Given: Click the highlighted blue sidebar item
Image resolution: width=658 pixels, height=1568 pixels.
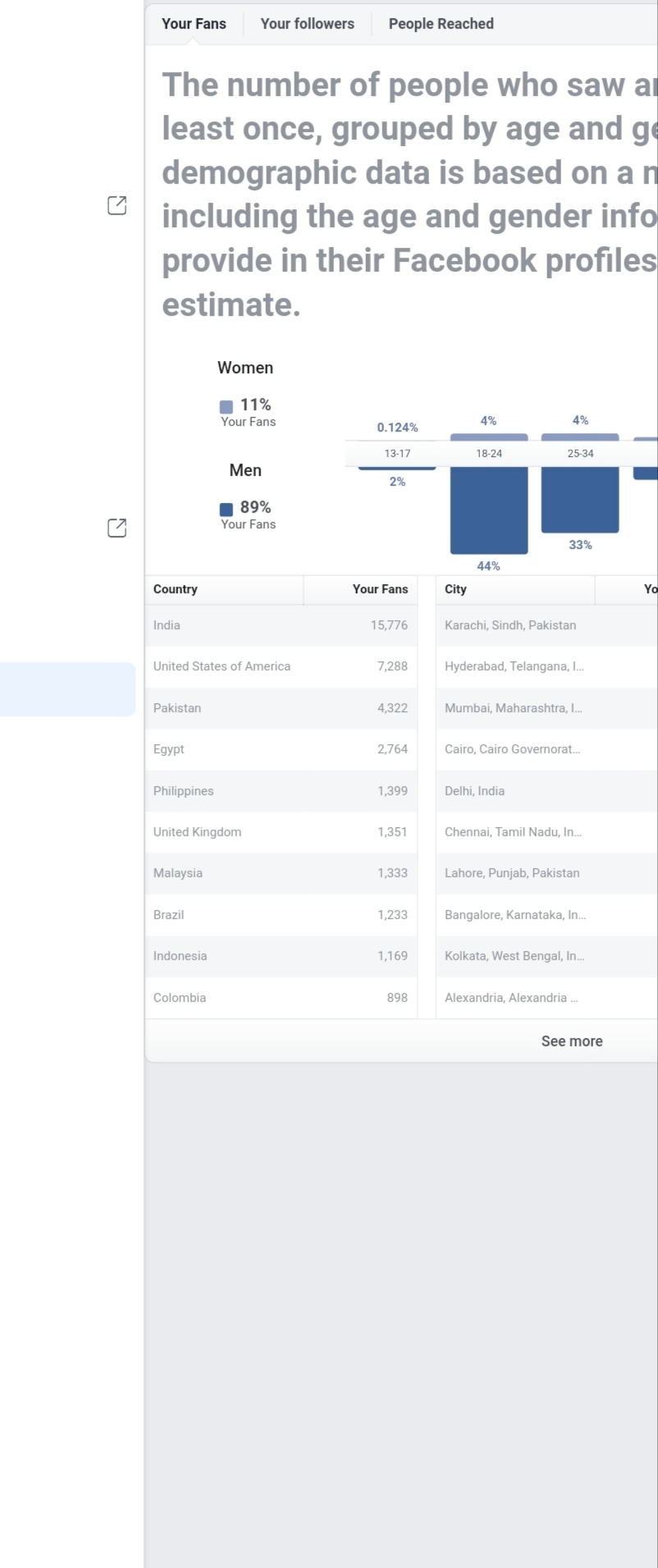Looking at the screenshot, I should point(67,689).
